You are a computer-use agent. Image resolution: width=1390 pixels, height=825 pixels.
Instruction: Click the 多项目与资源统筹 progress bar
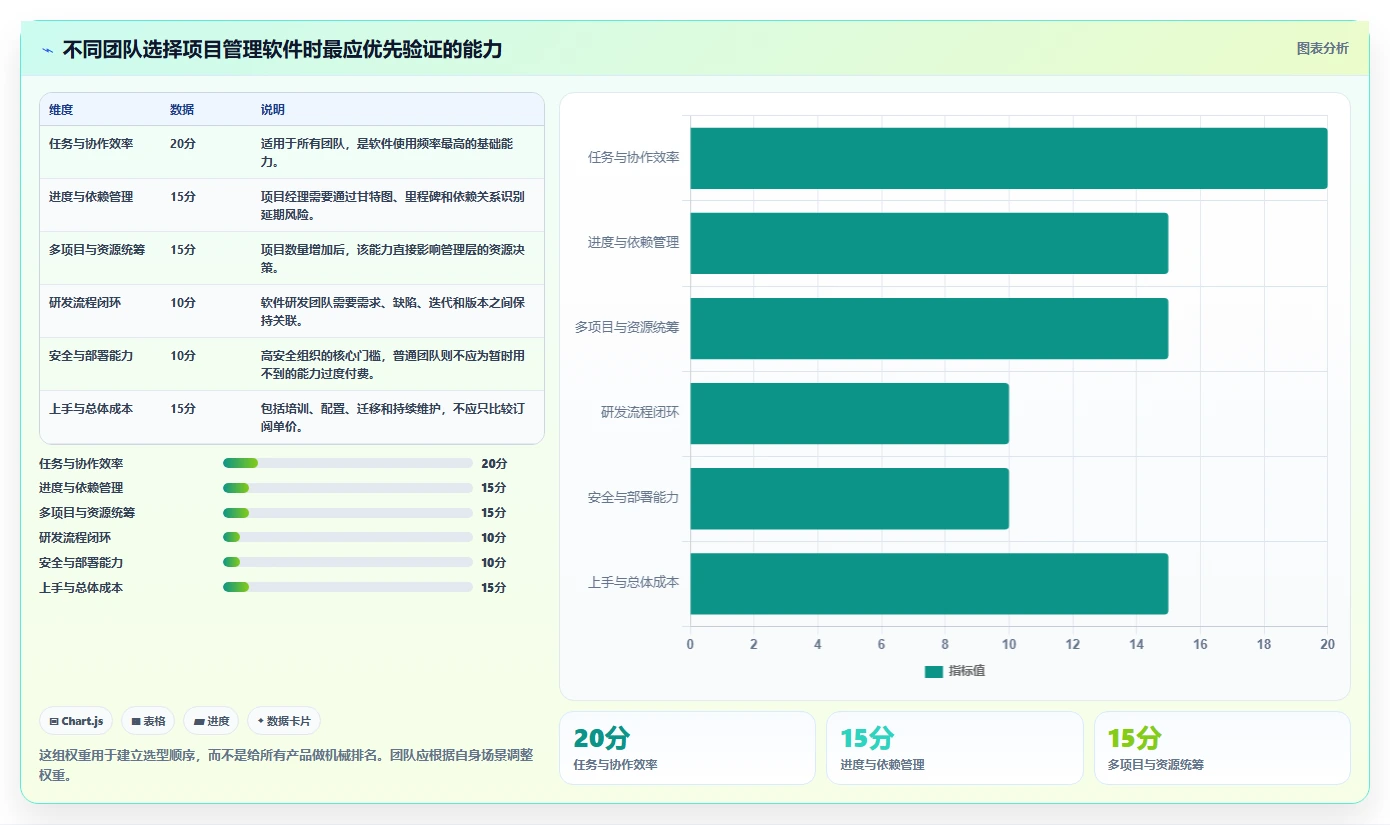coord(348,513)
